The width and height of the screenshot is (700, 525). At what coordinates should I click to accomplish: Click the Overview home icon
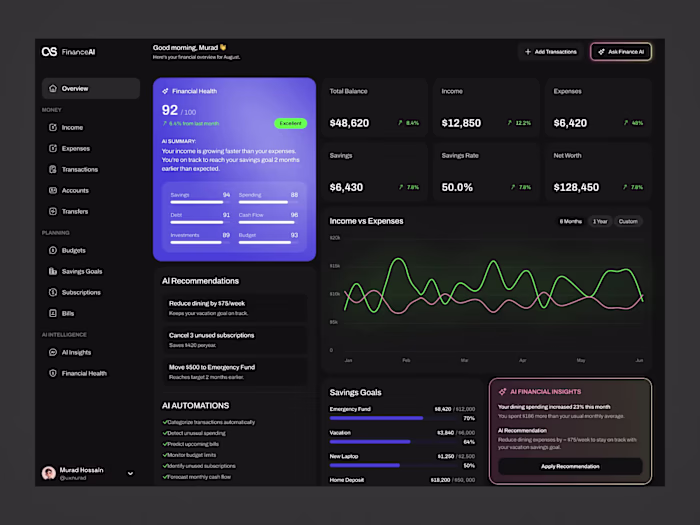(53, 88)
